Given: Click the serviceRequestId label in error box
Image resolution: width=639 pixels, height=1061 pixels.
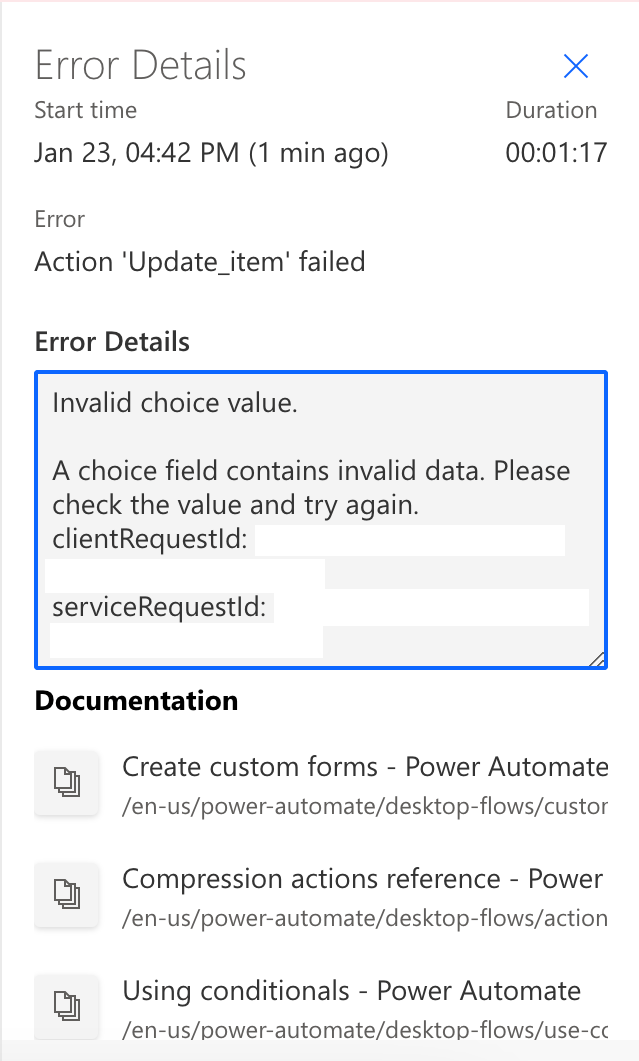Looking at the screenshot, I should [160, 607].
